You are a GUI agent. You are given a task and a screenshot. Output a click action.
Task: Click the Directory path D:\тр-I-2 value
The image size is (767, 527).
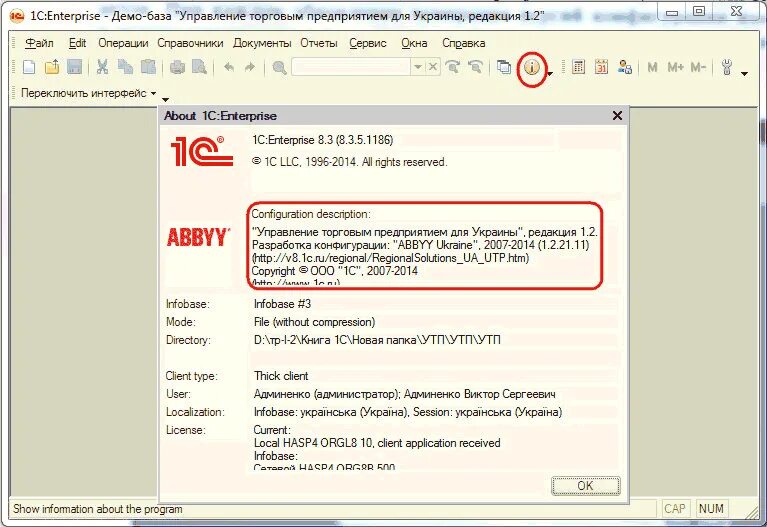click(377, 340)
